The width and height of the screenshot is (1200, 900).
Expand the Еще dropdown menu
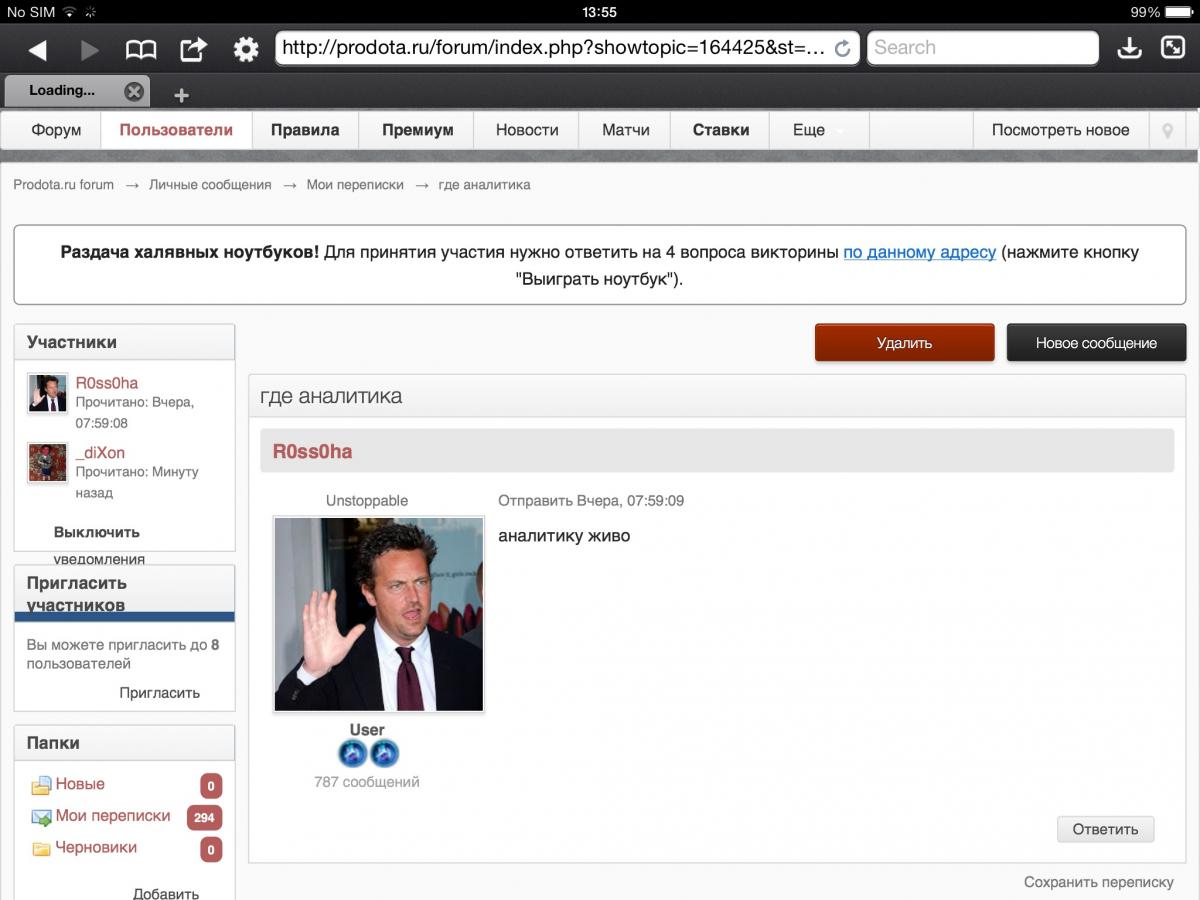point(818,130)
